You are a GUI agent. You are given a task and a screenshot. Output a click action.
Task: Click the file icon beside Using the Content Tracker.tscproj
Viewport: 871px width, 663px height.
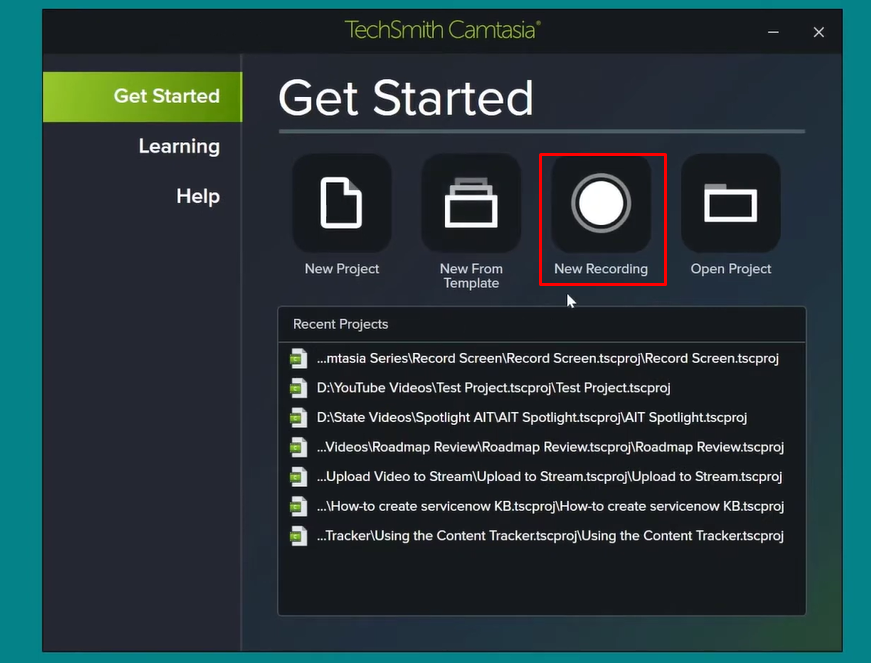point(299,536)
